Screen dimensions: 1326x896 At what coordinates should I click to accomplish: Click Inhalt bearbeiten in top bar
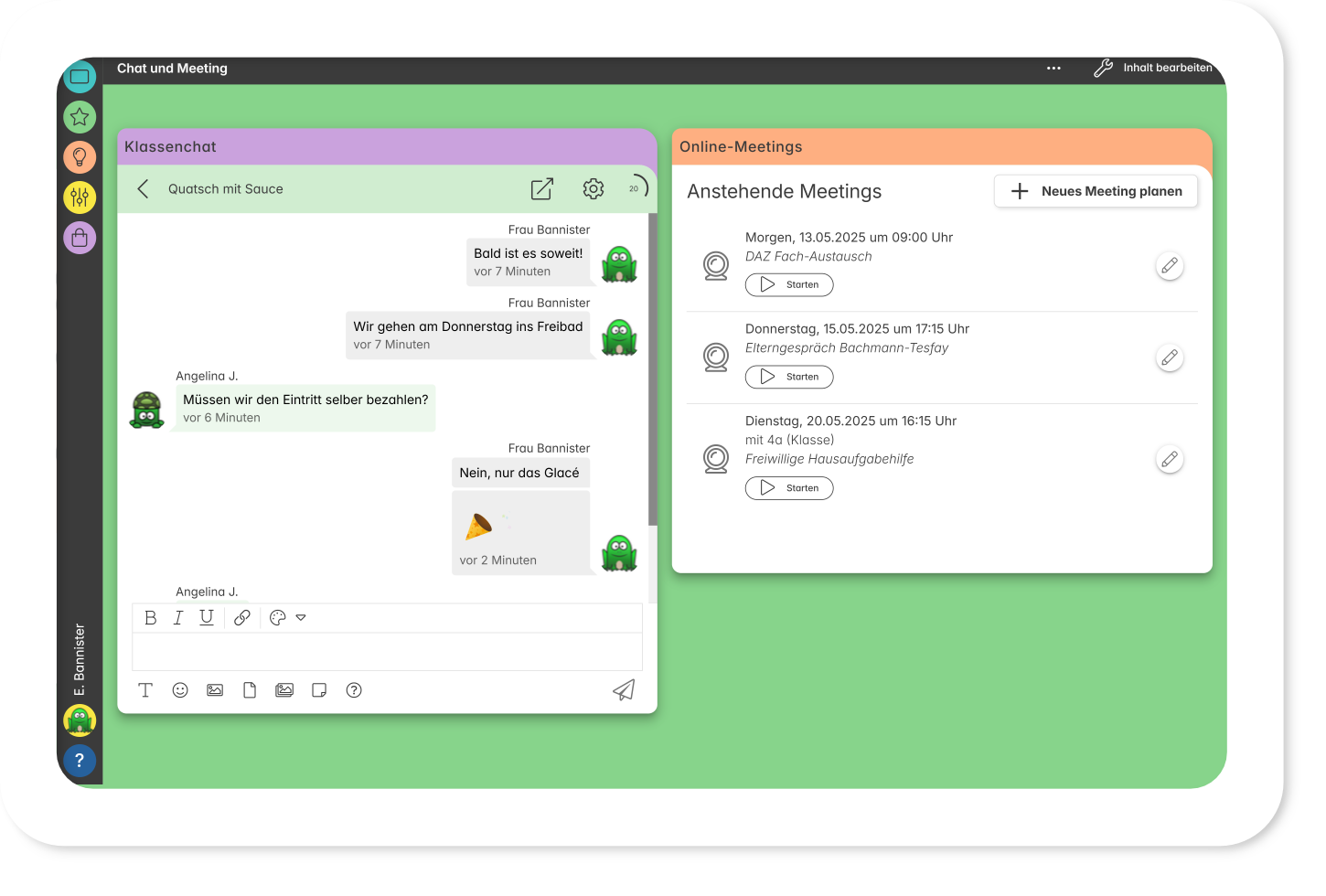click(x=1153, y=69)
